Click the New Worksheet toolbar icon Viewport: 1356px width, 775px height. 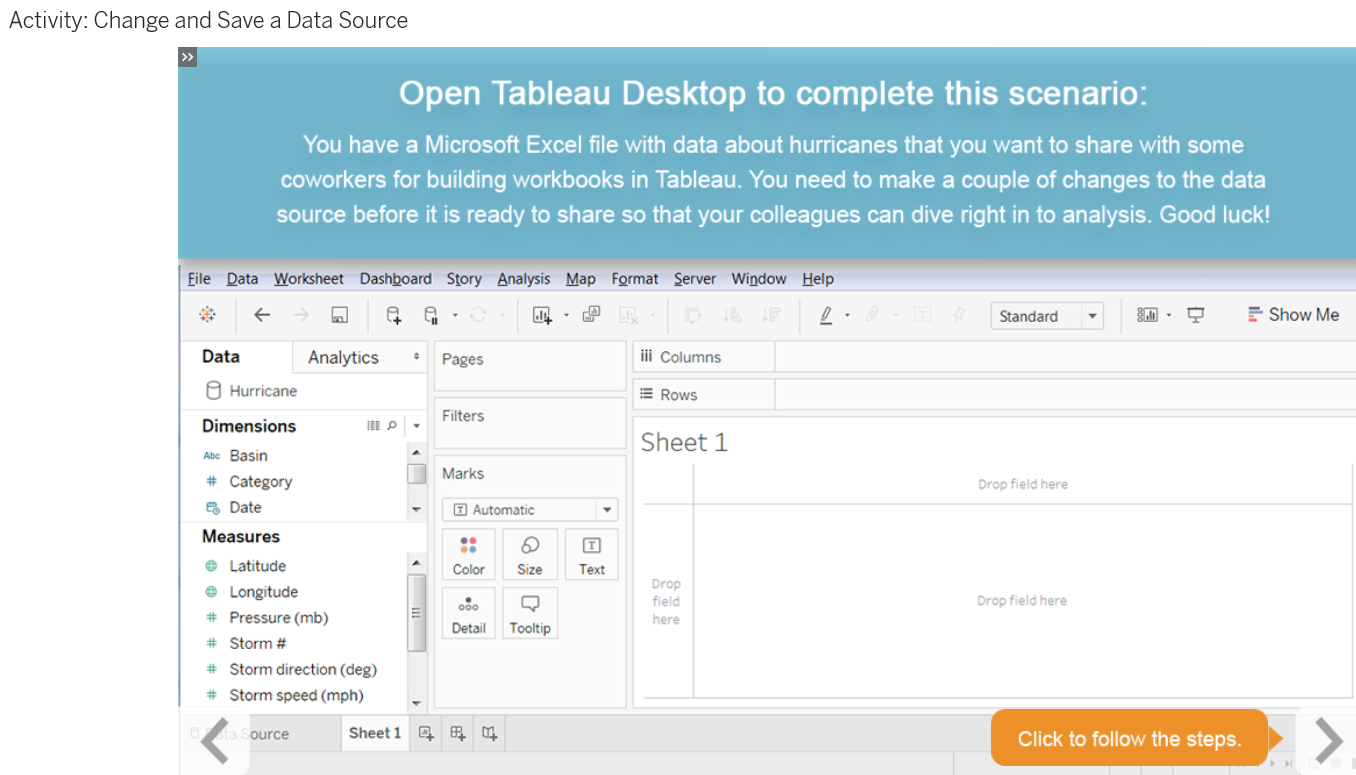click(542, 316)
